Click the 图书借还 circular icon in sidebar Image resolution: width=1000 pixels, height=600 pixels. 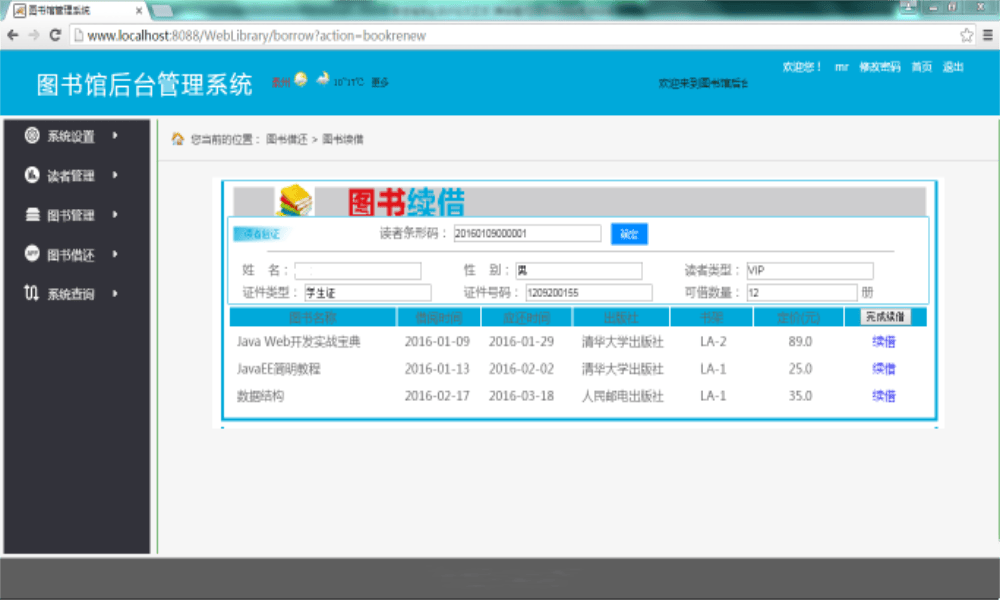click(31, 254)
